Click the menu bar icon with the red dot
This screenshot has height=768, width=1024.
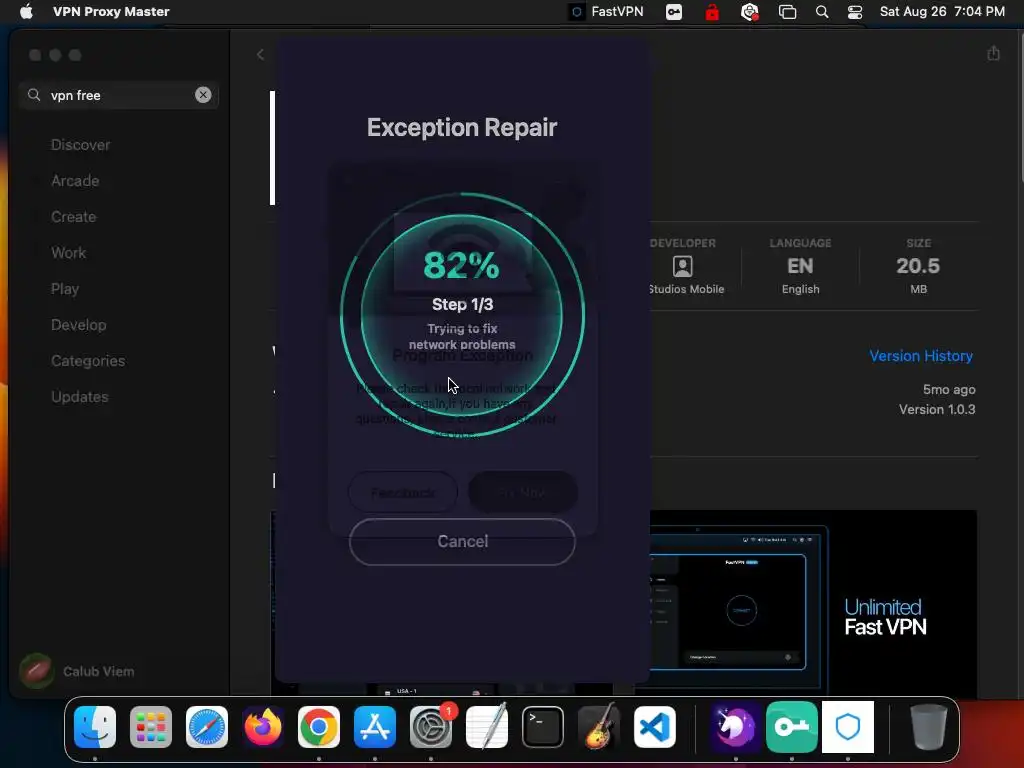750,12
